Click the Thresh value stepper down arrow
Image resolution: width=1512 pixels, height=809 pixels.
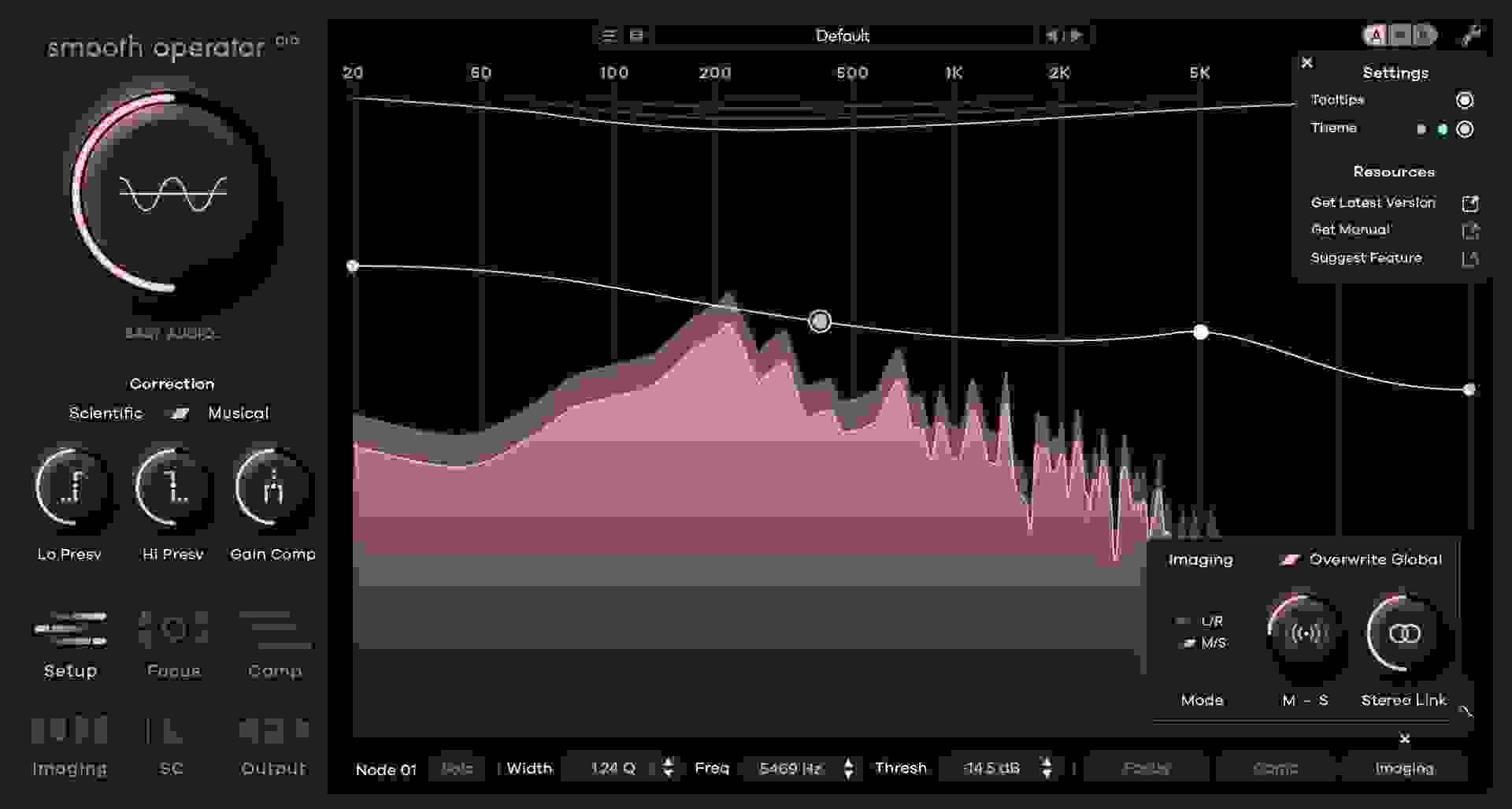point(1047,774)
